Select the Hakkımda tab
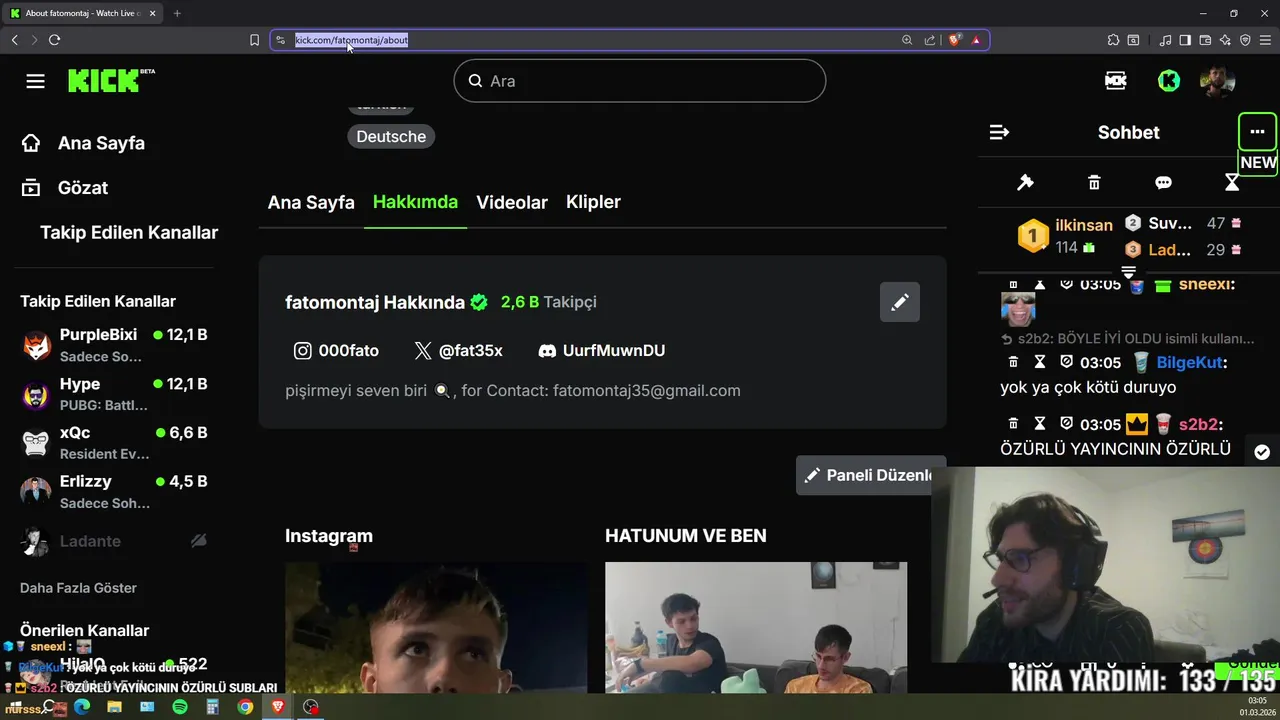 415,202
